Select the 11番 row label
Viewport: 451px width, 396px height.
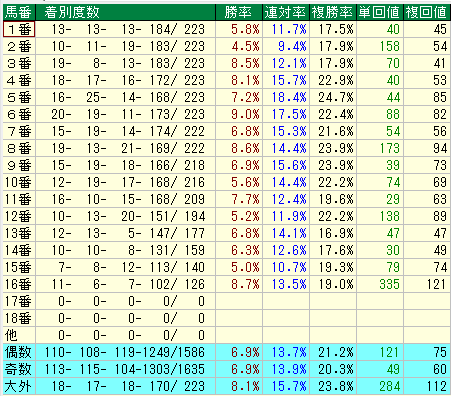point(19,199)
